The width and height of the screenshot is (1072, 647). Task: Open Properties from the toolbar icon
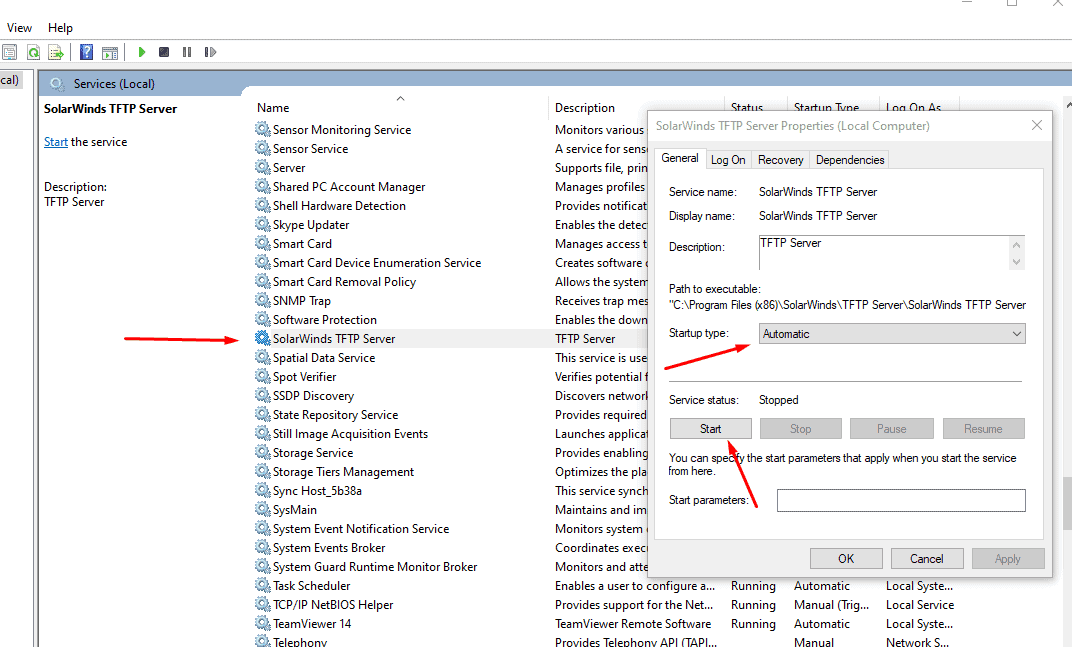click(x=110, y=51)
